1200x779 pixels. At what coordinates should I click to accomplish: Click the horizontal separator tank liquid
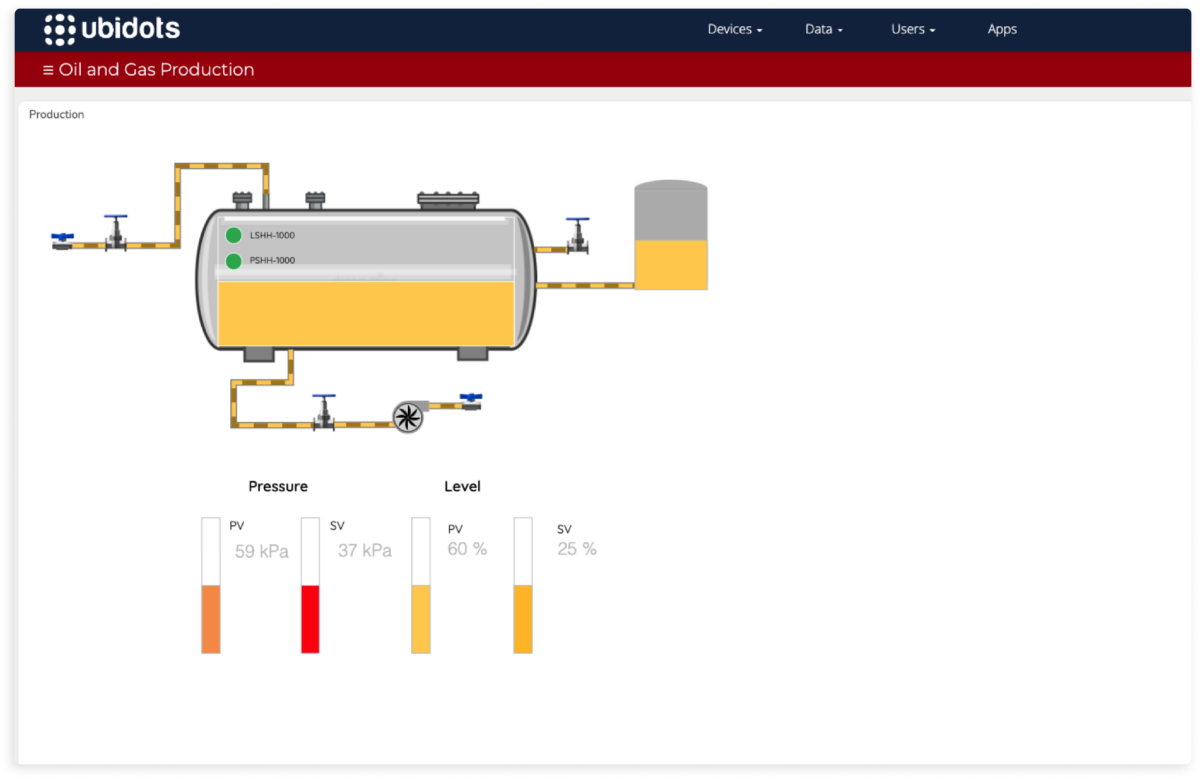(365, 314)
